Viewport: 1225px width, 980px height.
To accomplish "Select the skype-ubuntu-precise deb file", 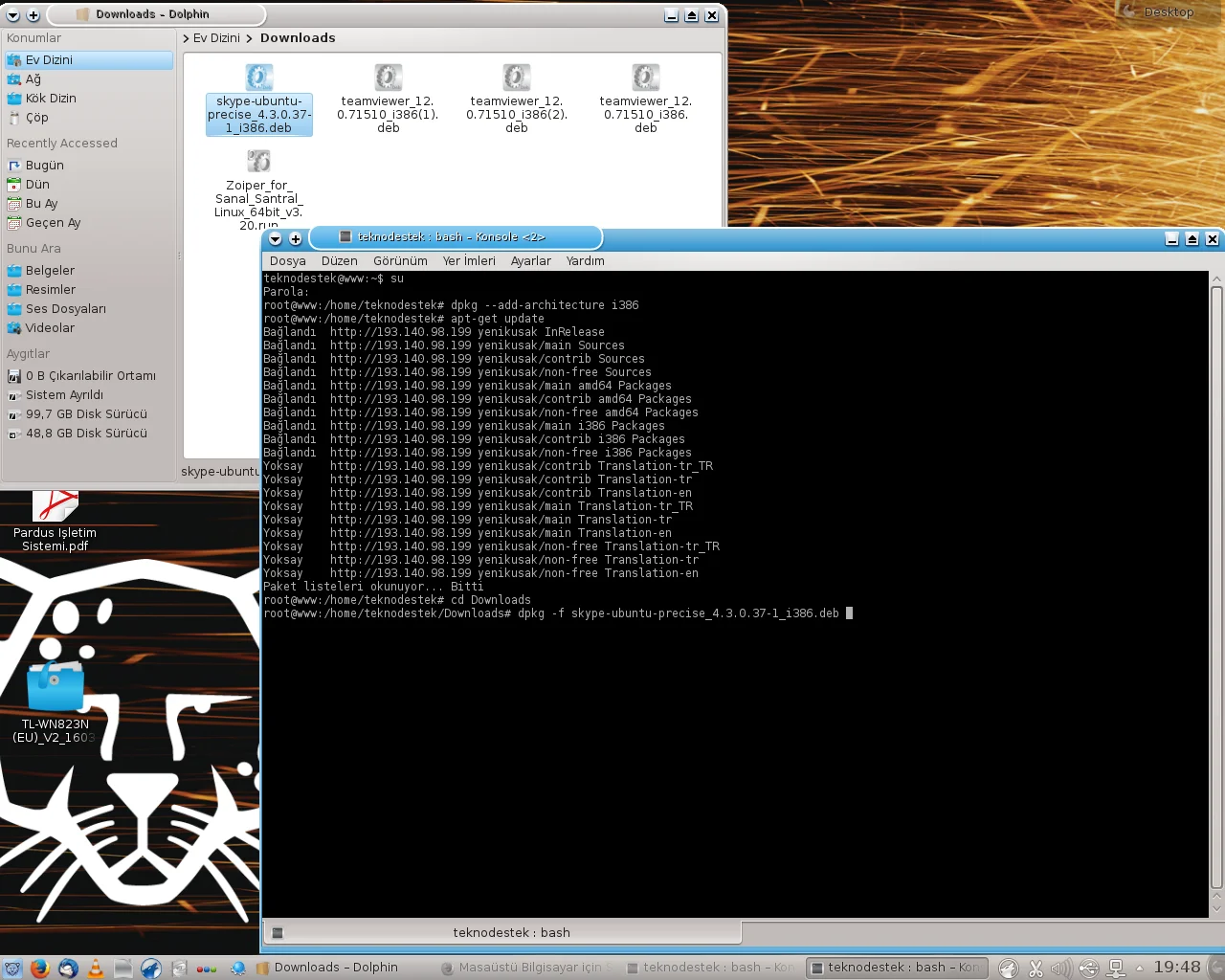I will click(x=258, y=100).
